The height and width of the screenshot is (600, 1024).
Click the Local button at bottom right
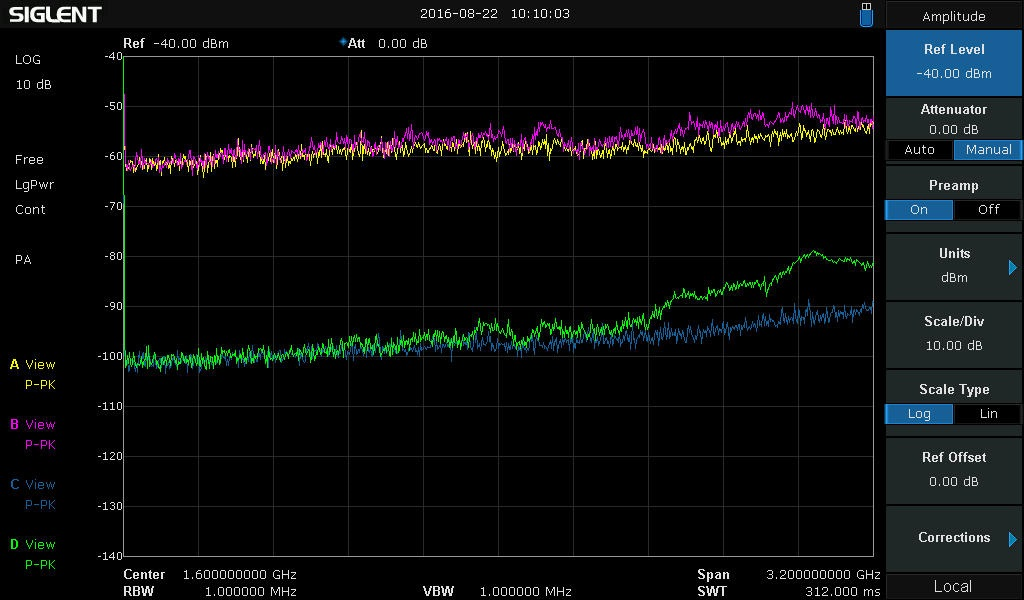point(954,586)
